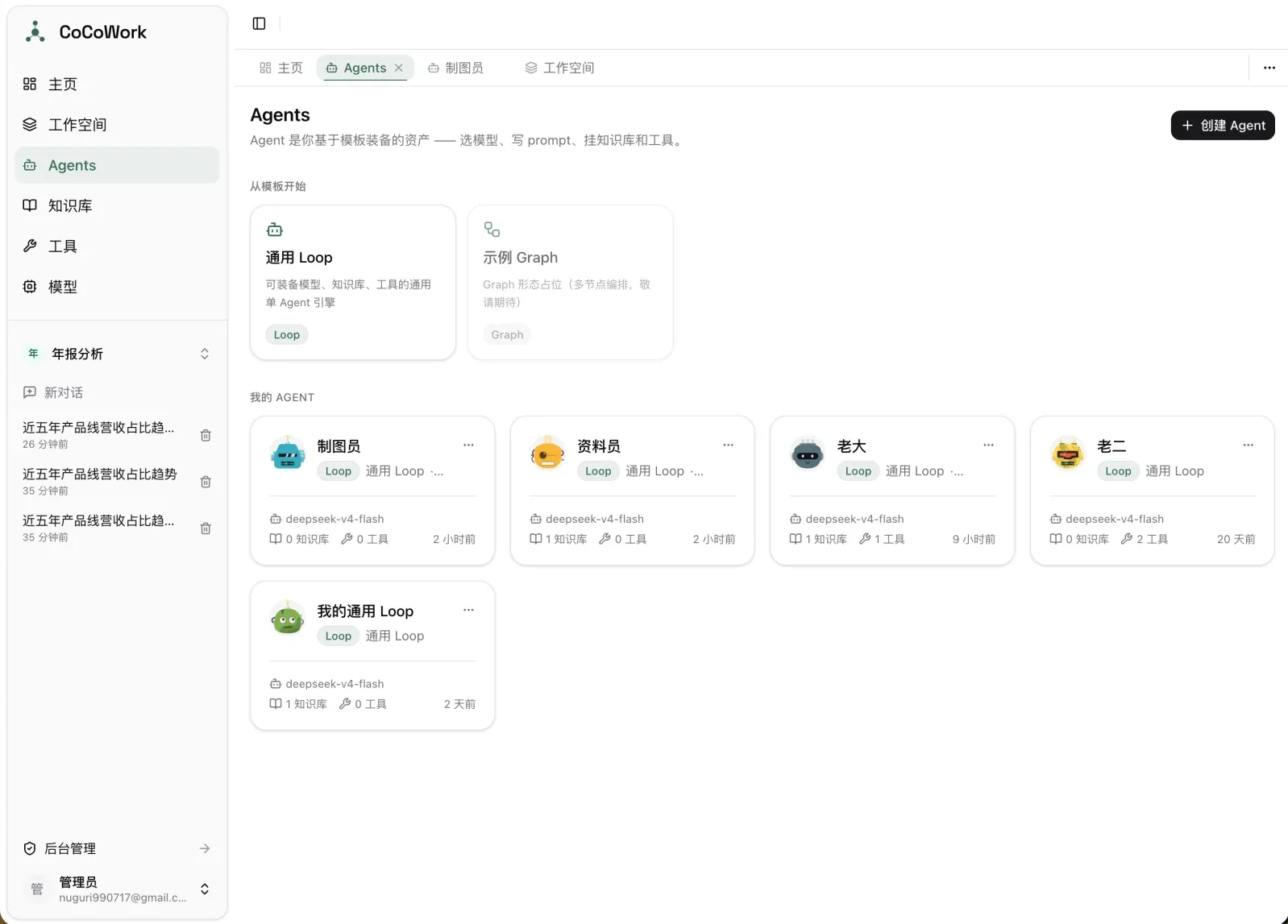Click the 2 工具 label on 老二 card
The height and width of the screenshot is (924, 1288).
coord(1145,539)
